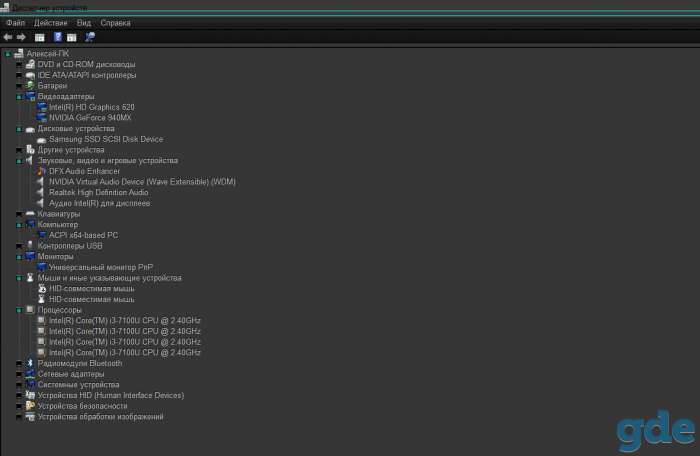Screen dimensions: 700x456
Task: Click the Другие устройства icon
Action: [x=30, y=150]
